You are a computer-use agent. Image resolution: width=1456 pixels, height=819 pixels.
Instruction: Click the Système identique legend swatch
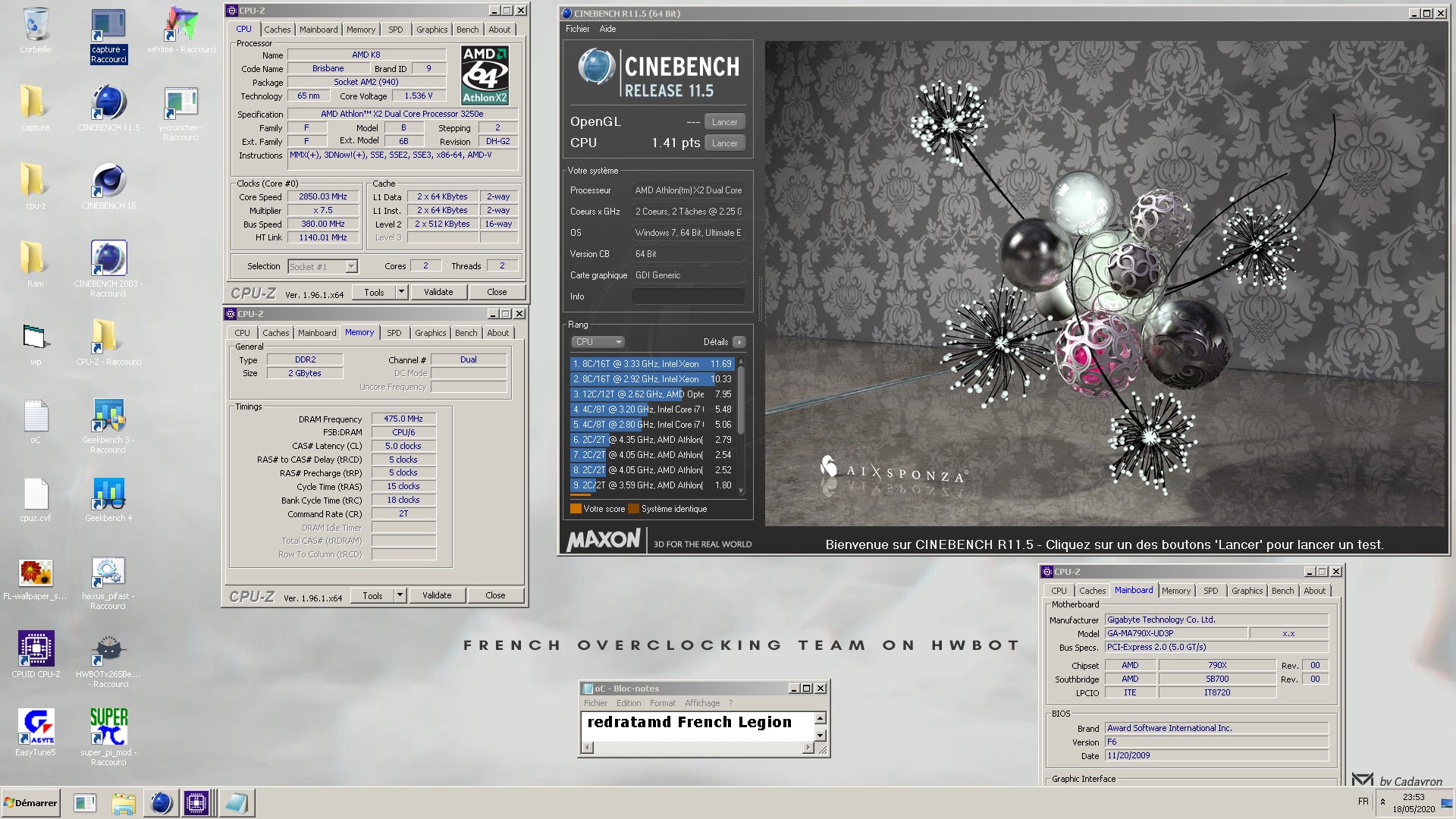pyautogui.click(x=634, y=509)
